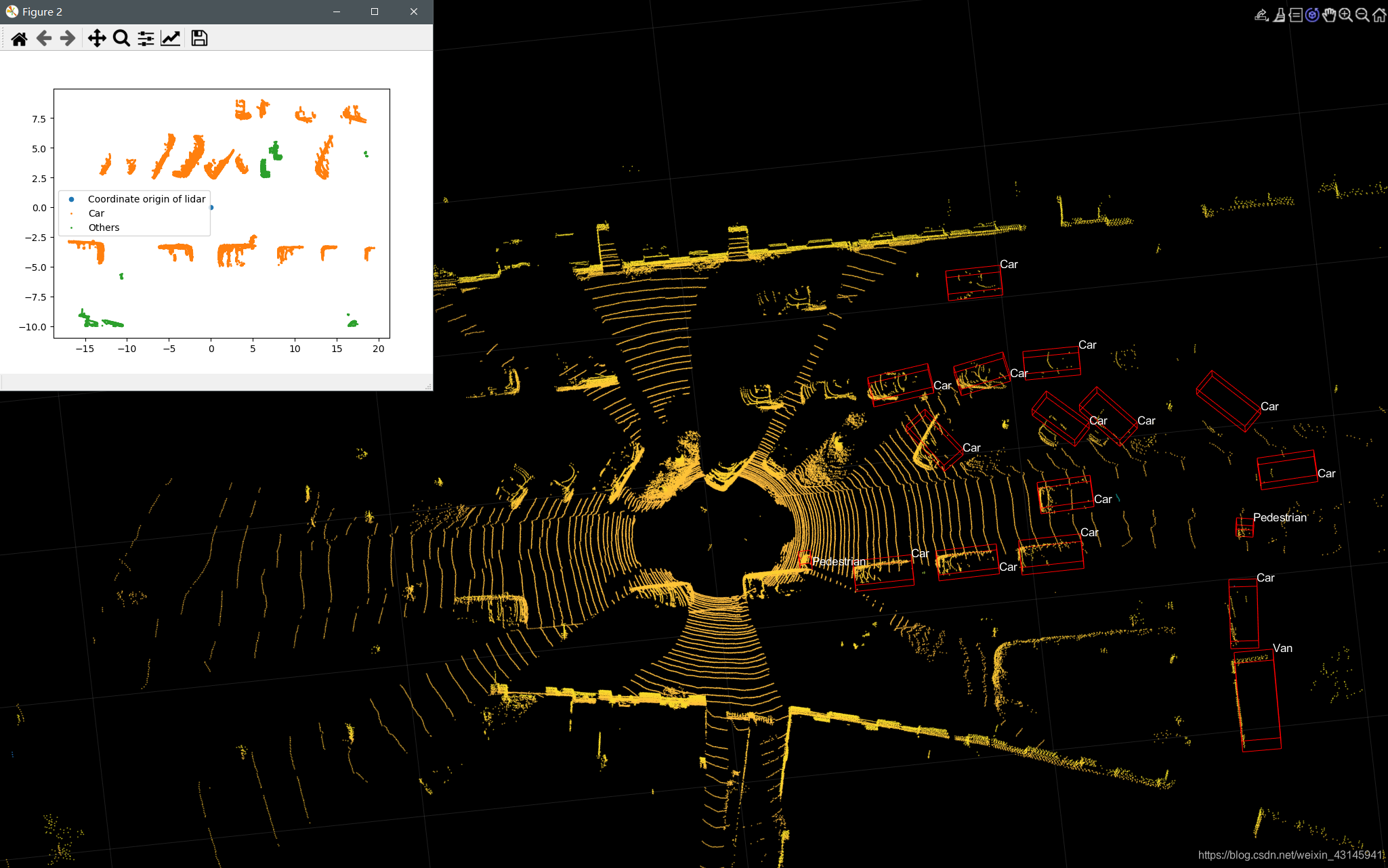Save the figure with floppy disk icon

click(199, 39)
